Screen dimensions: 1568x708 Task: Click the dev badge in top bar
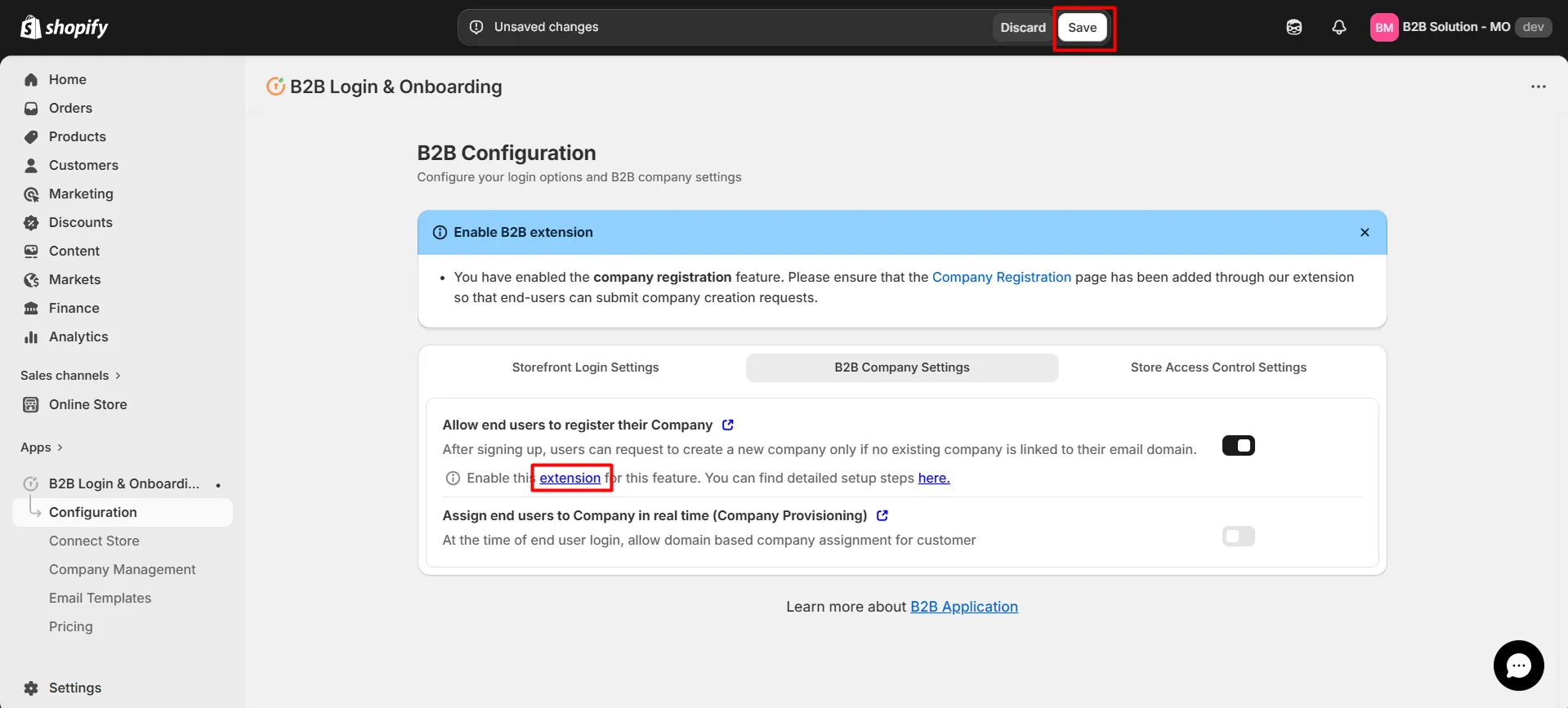1533,27
